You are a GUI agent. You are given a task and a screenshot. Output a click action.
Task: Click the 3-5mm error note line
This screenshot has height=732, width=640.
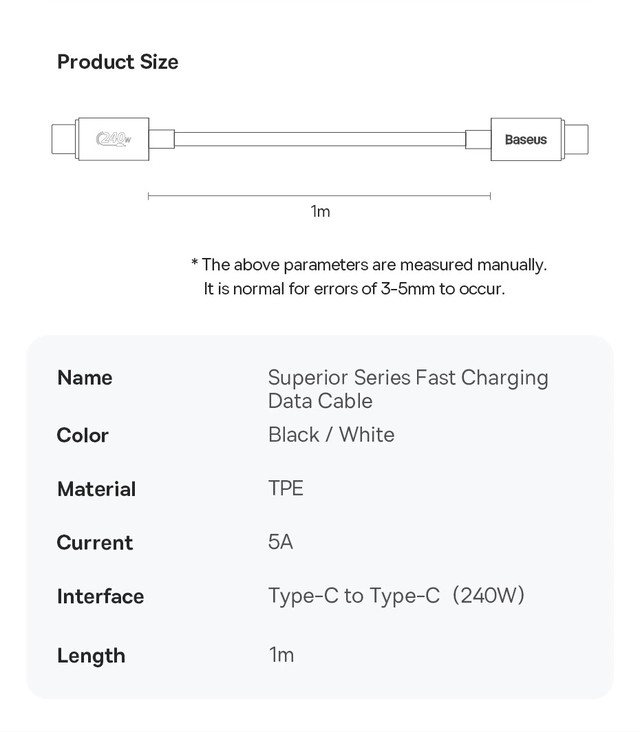coord(354,289)
